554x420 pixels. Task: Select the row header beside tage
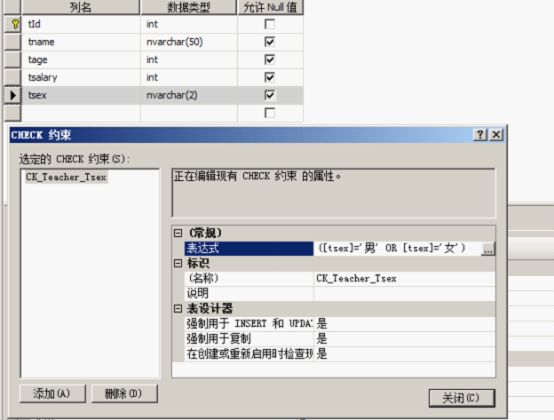click(12, 59)
